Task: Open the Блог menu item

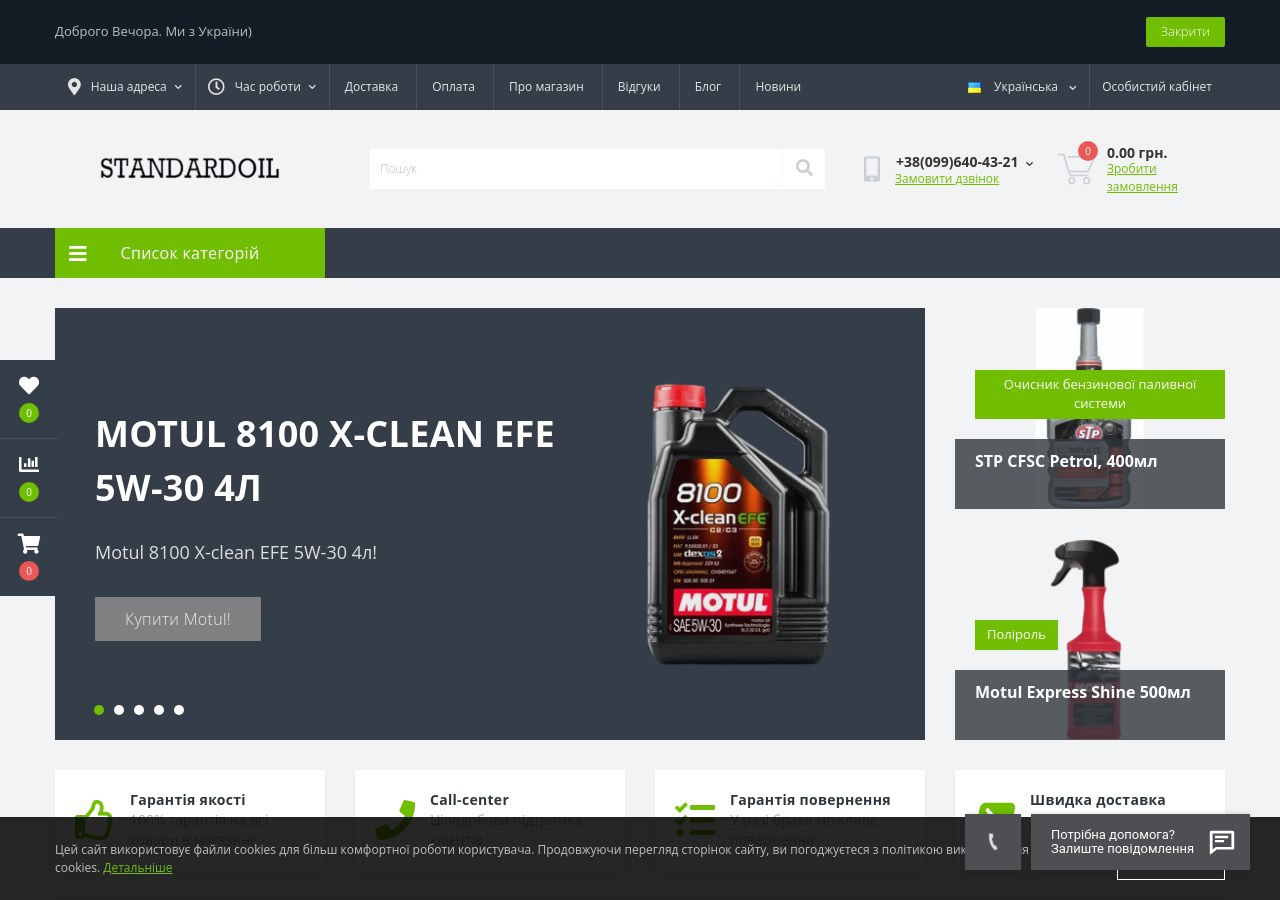Action: click(708, 87)
